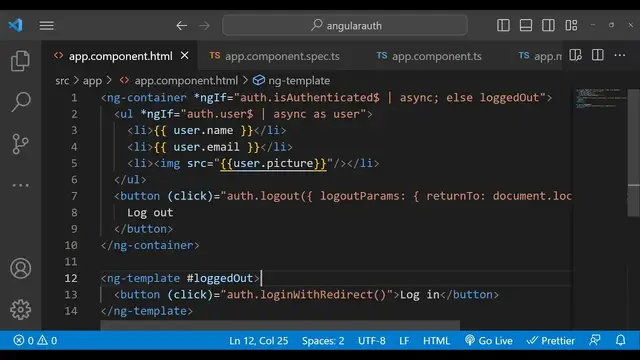Click line number 7 in the gutter

pyautogui.click(x=74, y=196)
